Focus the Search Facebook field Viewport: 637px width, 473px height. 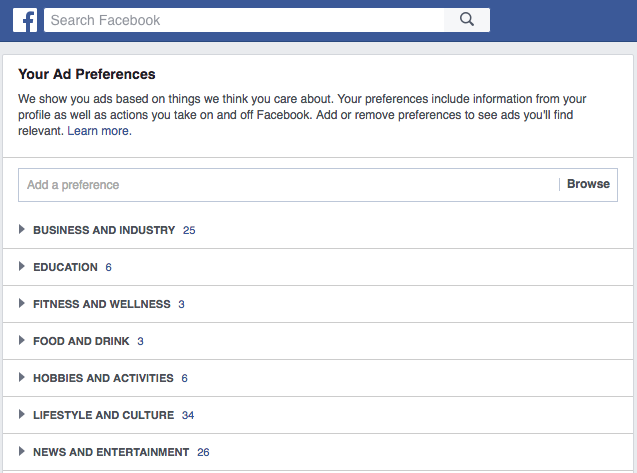pyautogui.click(x=244, y=20)
